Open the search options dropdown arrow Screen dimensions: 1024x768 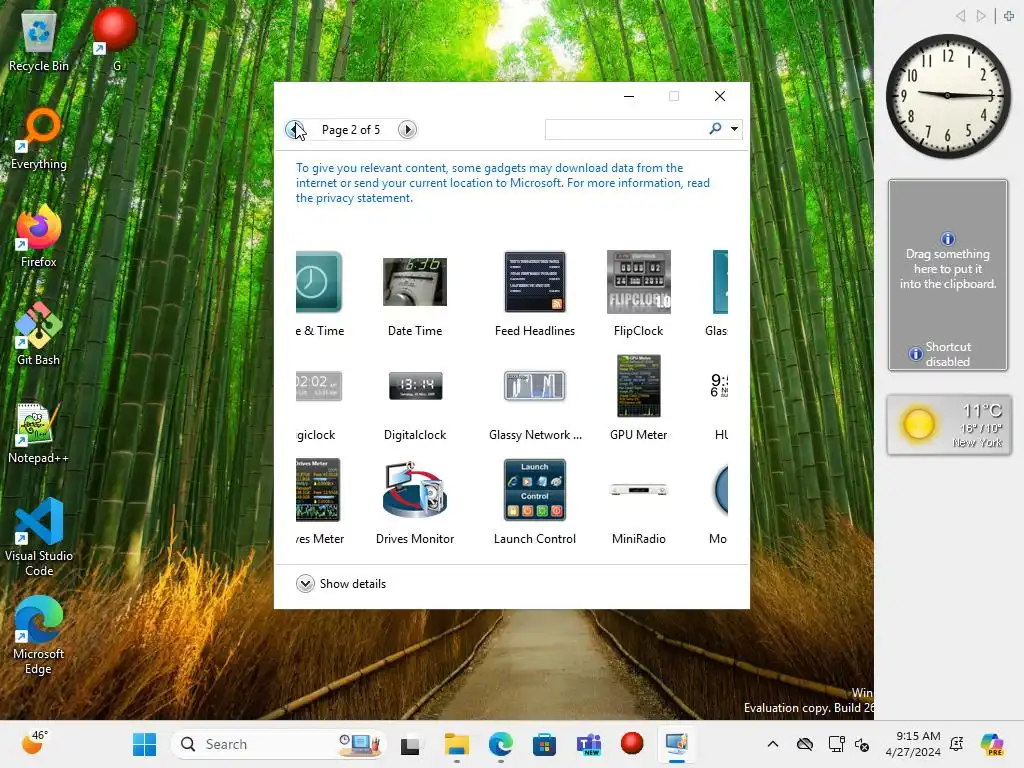(735, 129)
